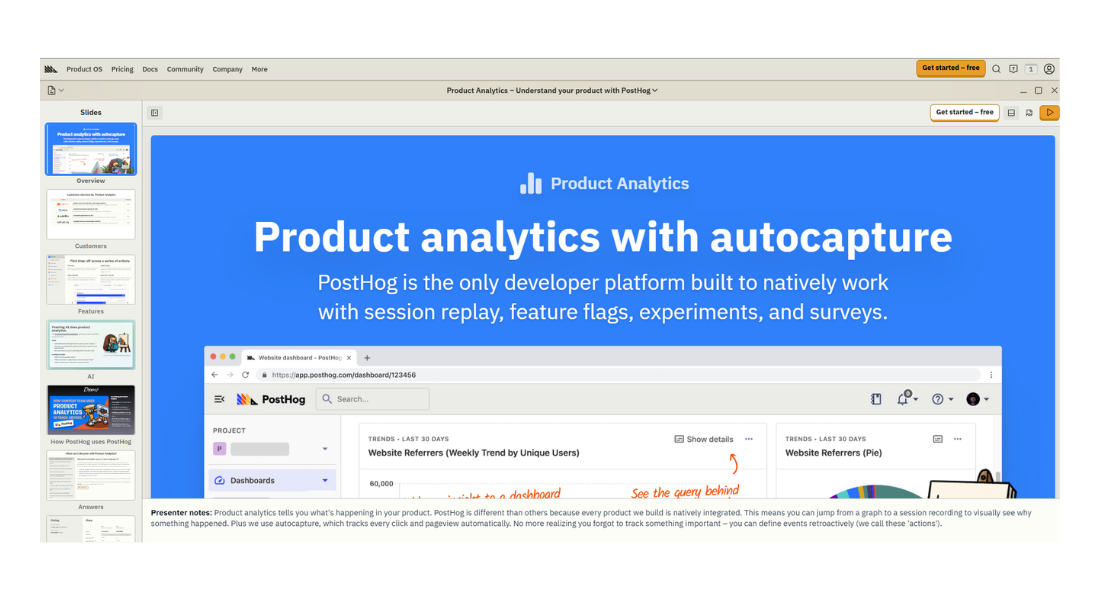Click the dashboard Search field
Screen dimensions: 1100x600
(x=373, y=399)
